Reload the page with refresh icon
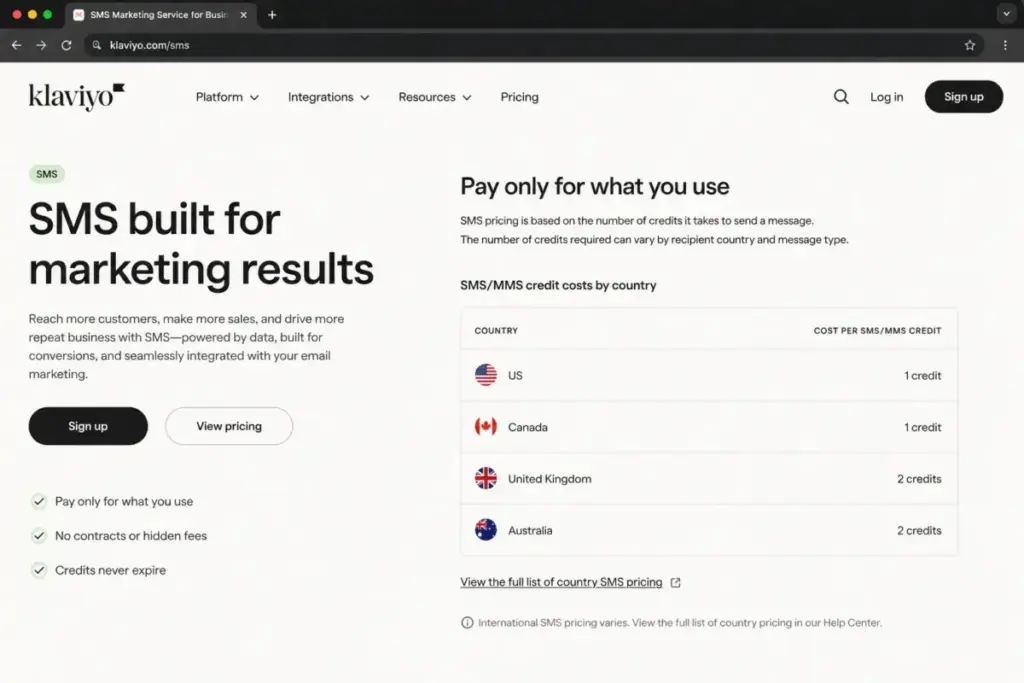Viewport: 1024px width, 683px height. point(66,45)
